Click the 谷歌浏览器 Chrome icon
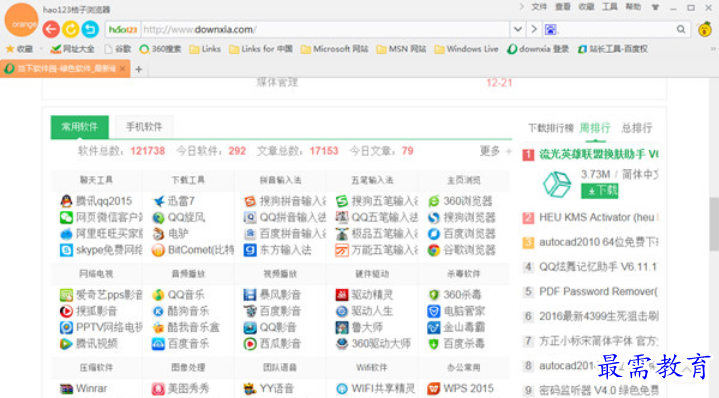 click(434, 250)
